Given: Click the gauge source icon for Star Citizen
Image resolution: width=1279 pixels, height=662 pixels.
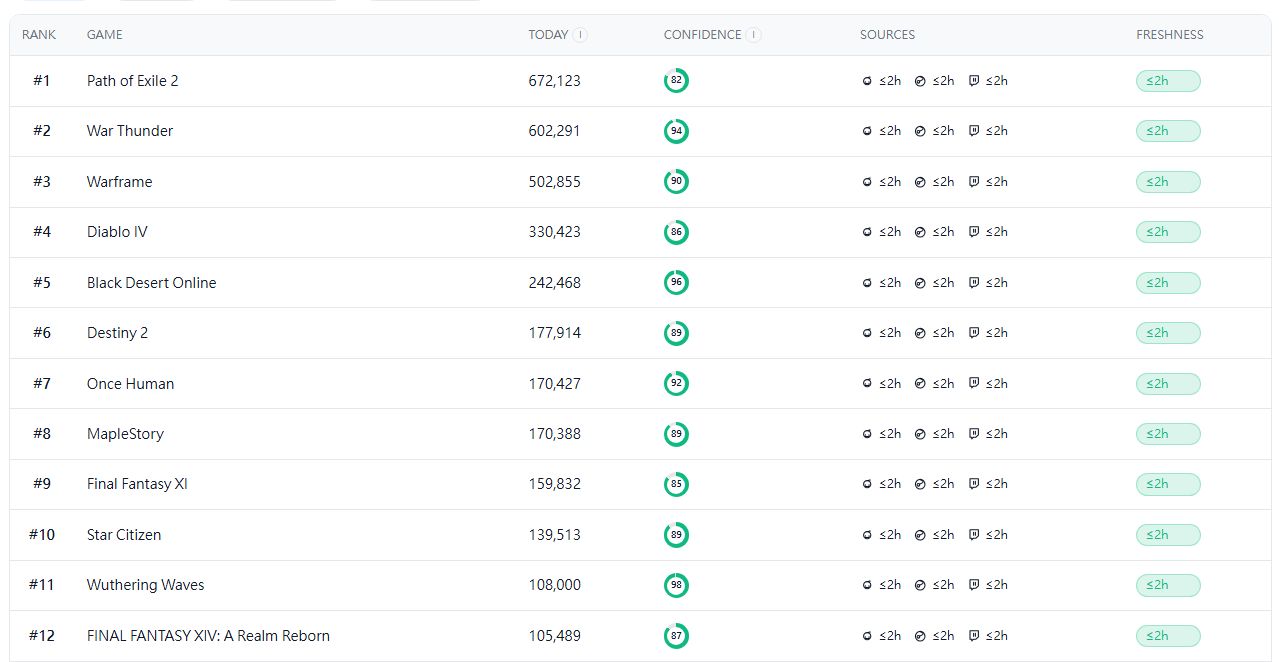Looking at the screenshot, I should [920, 535].
